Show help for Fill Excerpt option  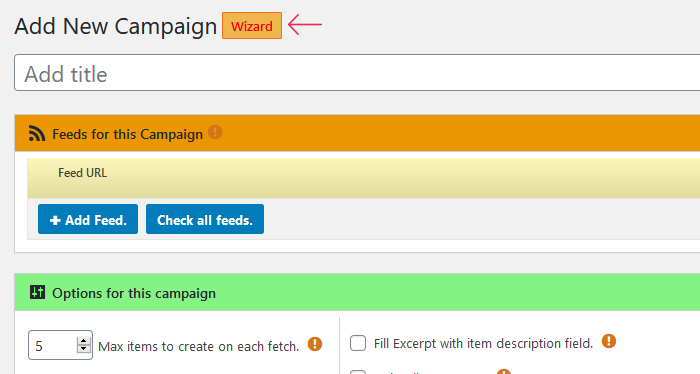click(609, 341)
